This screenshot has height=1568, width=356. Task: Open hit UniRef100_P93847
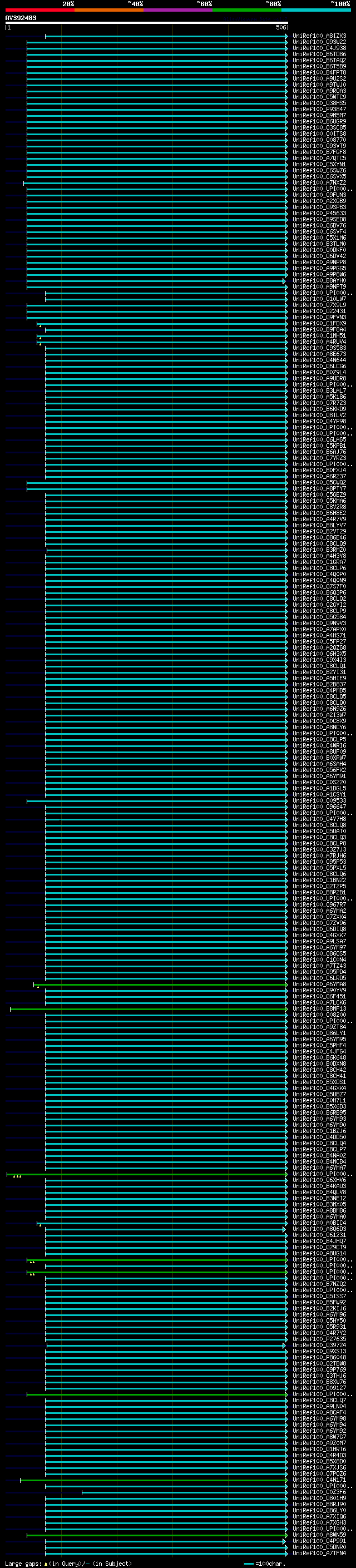319,109
